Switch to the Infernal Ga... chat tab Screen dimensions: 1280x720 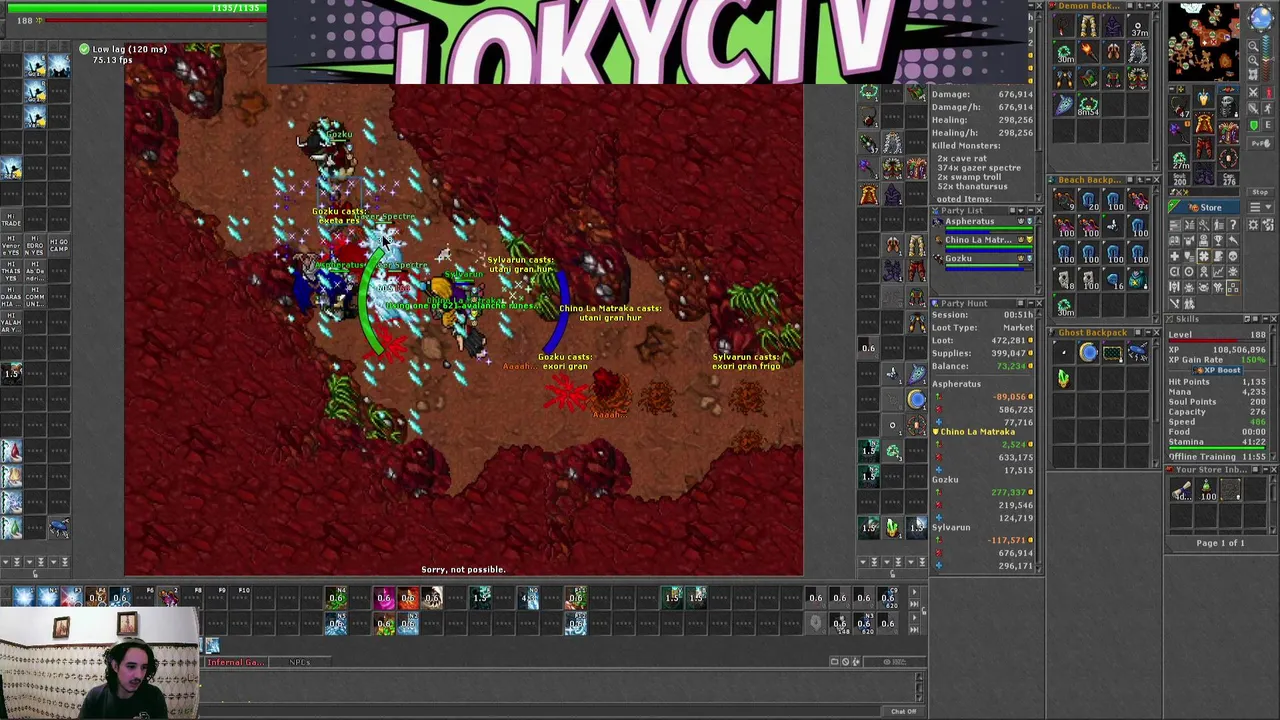pyautogui.click(x=237, y=662)
